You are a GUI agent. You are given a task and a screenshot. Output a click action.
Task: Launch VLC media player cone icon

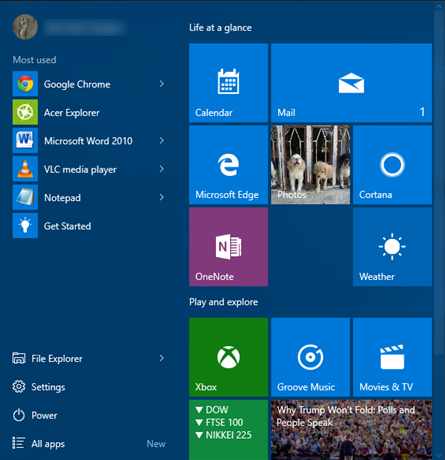(25, 169)
